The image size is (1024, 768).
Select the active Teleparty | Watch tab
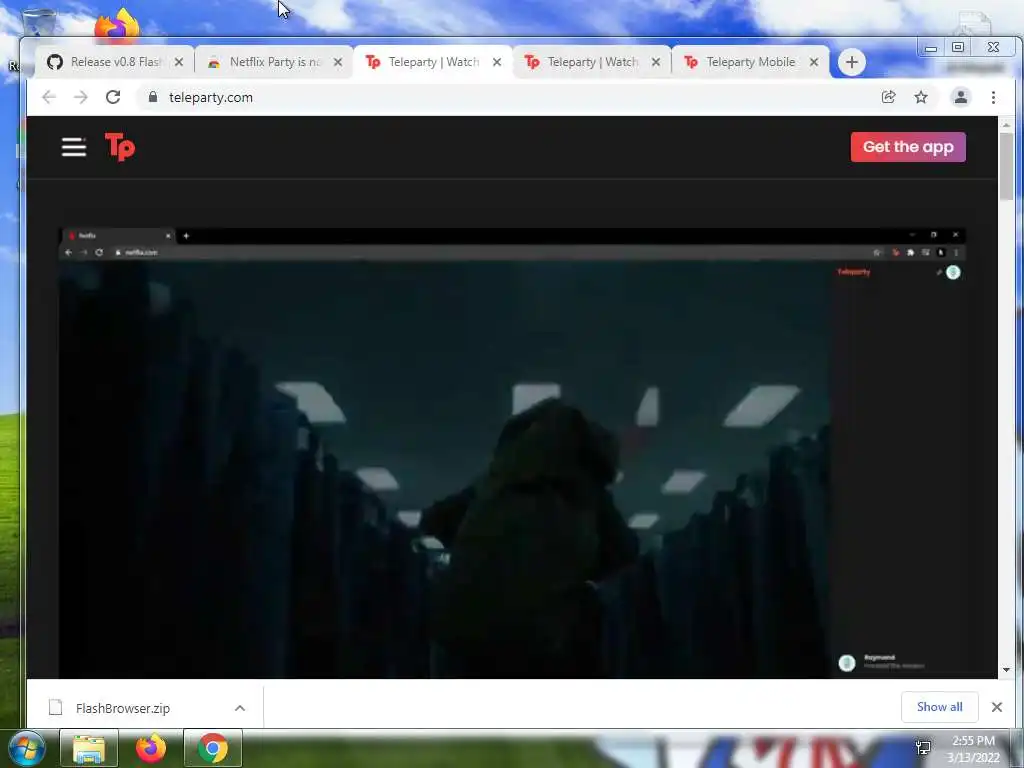432,62
